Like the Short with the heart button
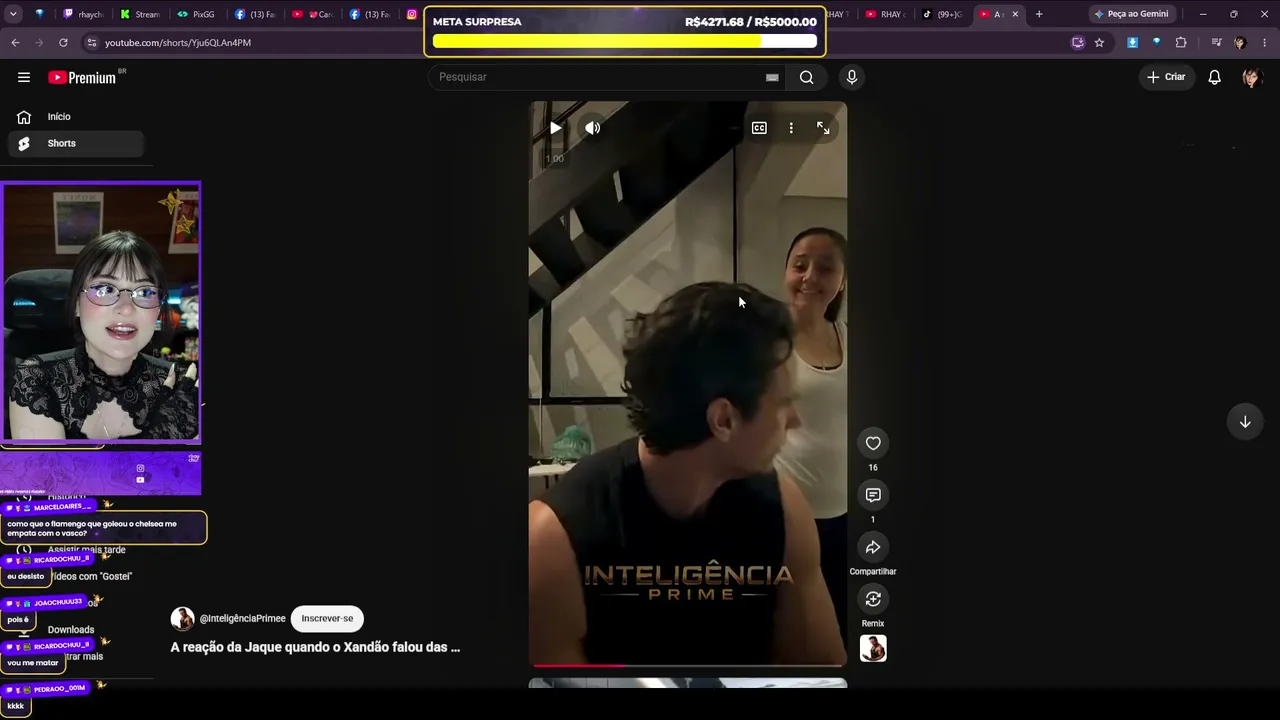Viewport: 1280px width, 720px height. (873, 443)
